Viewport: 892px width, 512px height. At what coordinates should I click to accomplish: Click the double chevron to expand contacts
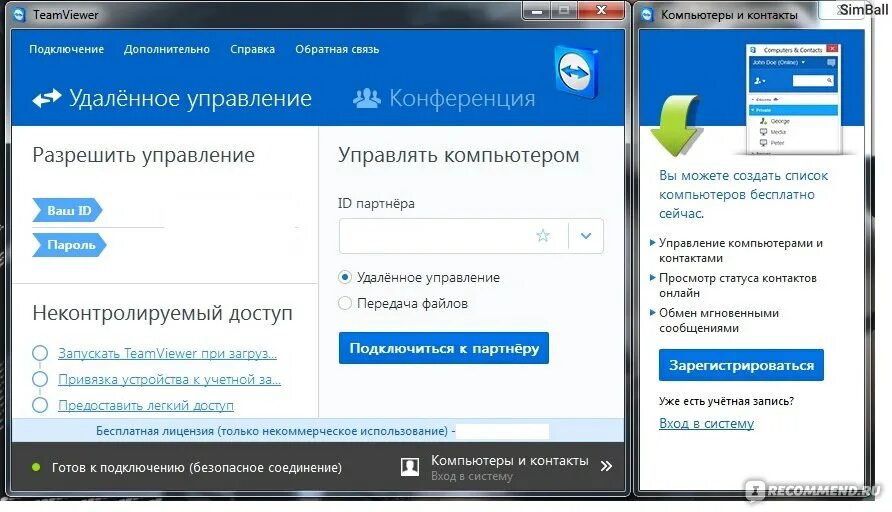(x=606, y=466)
